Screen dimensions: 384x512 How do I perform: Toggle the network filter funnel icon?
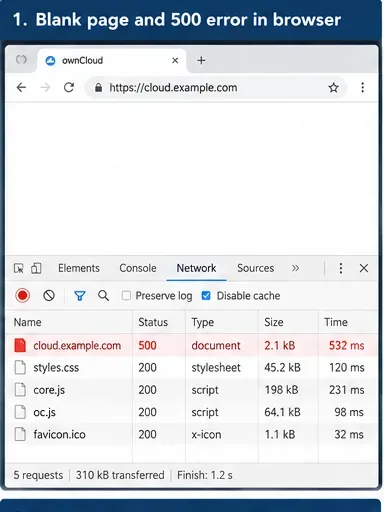[80, 296]
